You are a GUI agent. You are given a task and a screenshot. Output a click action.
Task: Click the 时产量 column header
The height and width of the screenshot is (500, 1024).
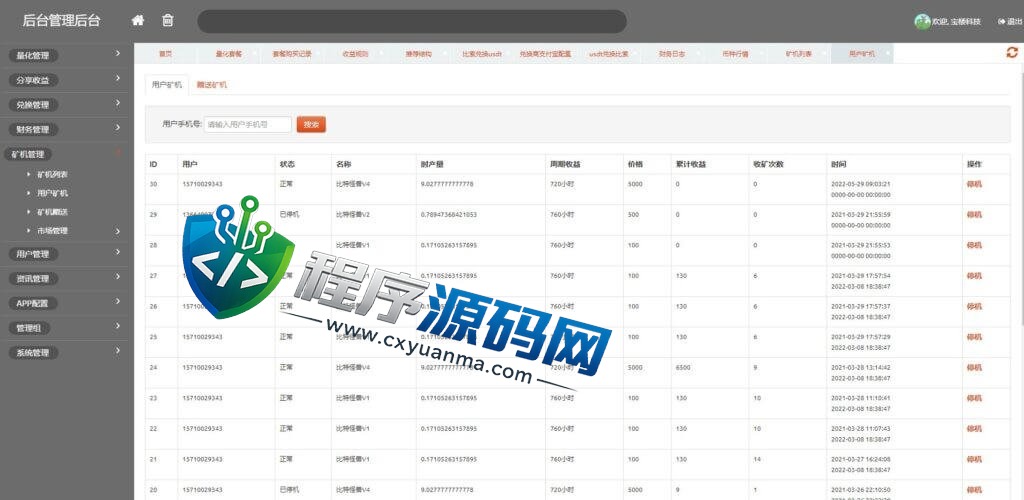pyautogui.click(x=432, y=164)
